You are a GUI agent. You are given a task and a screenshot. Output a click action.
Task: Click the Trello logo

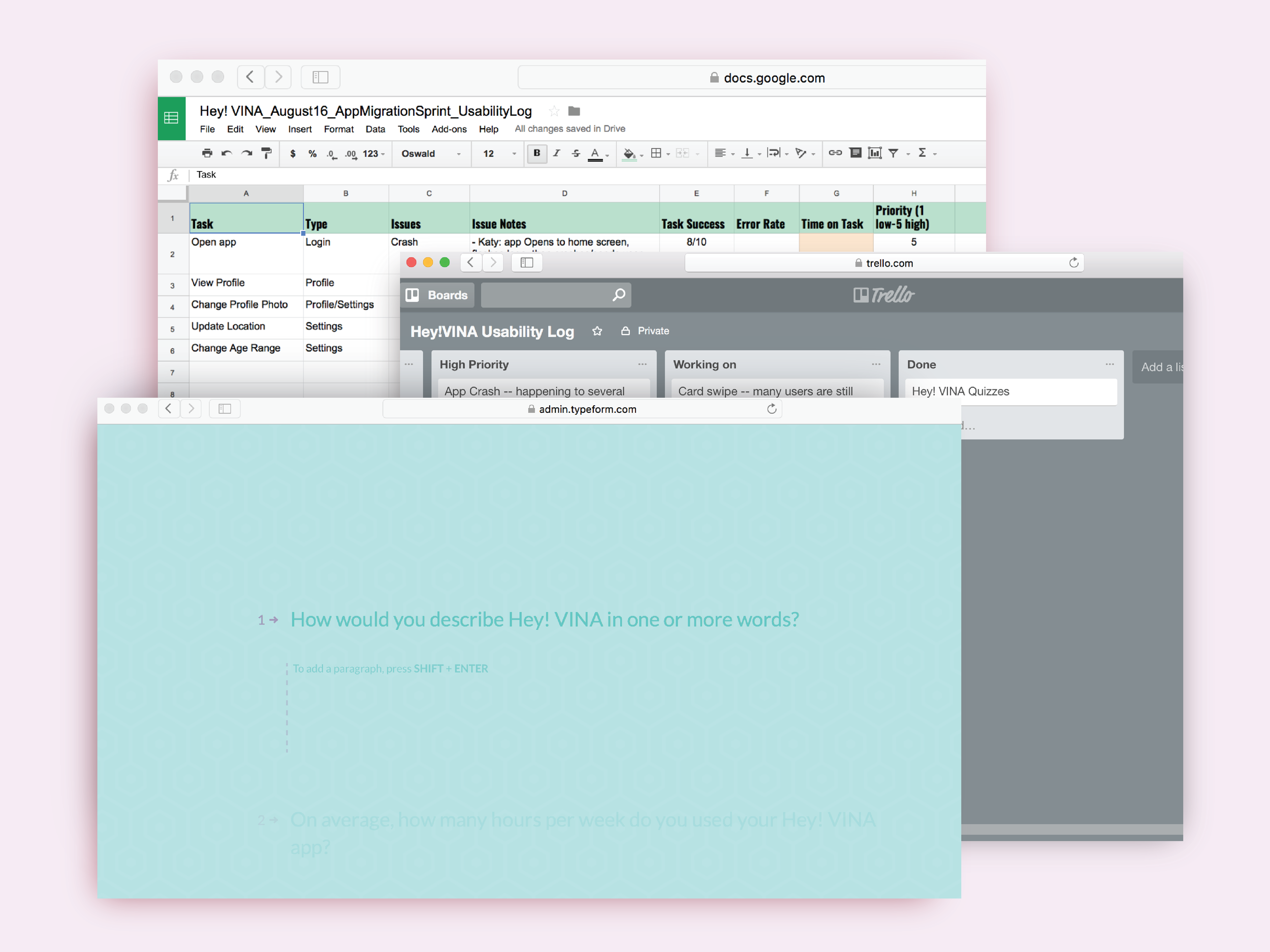pyautogui.click(x=883, y=295)
